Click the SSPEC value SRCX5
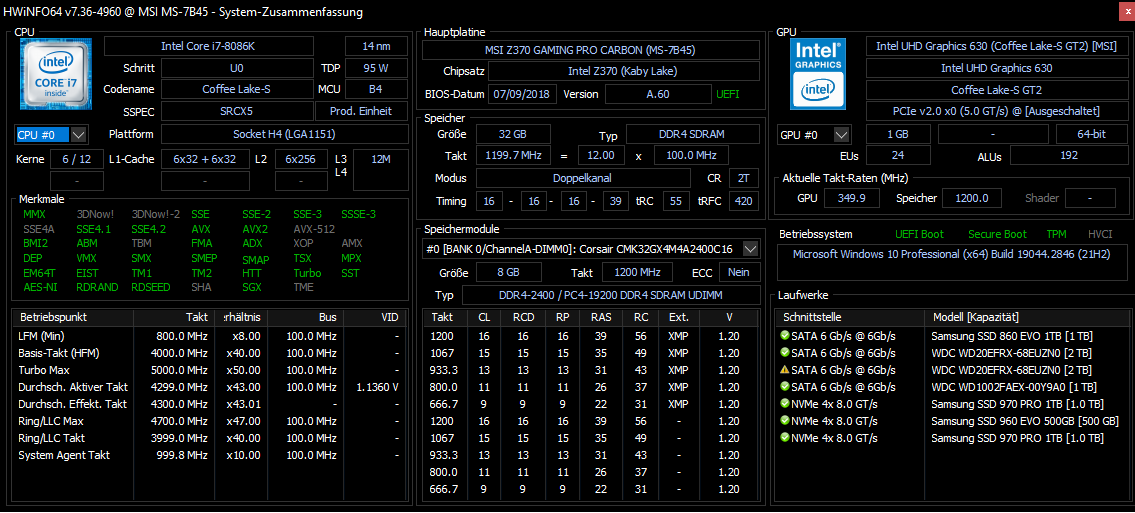 click(237, 111)
